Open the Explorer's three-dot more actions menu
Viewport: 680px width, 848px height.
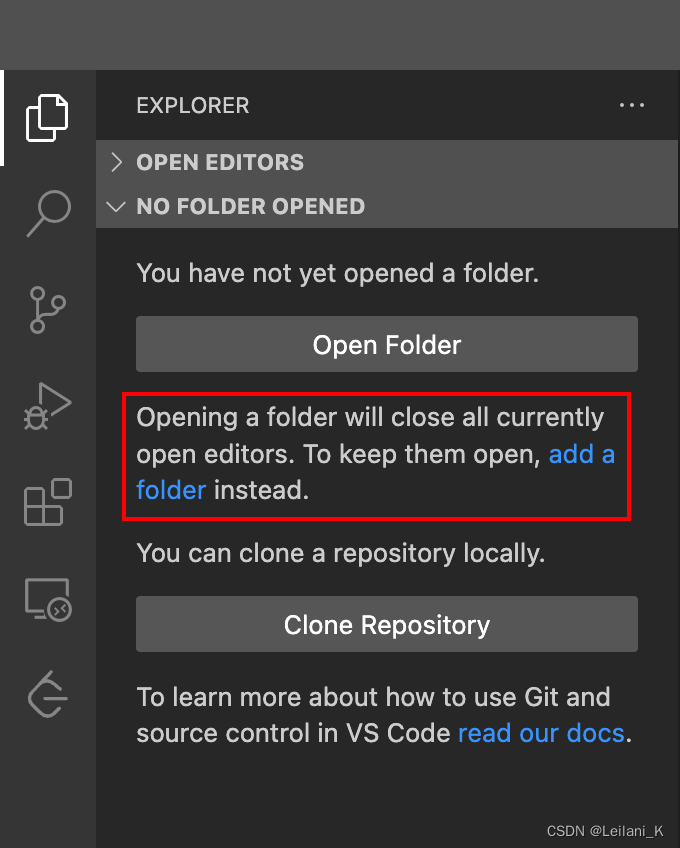(631, 105)
